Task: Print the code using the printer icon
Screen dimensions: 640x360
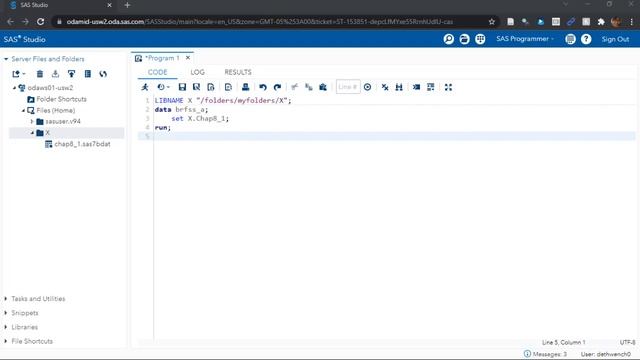Action: [x=245, y=87]
